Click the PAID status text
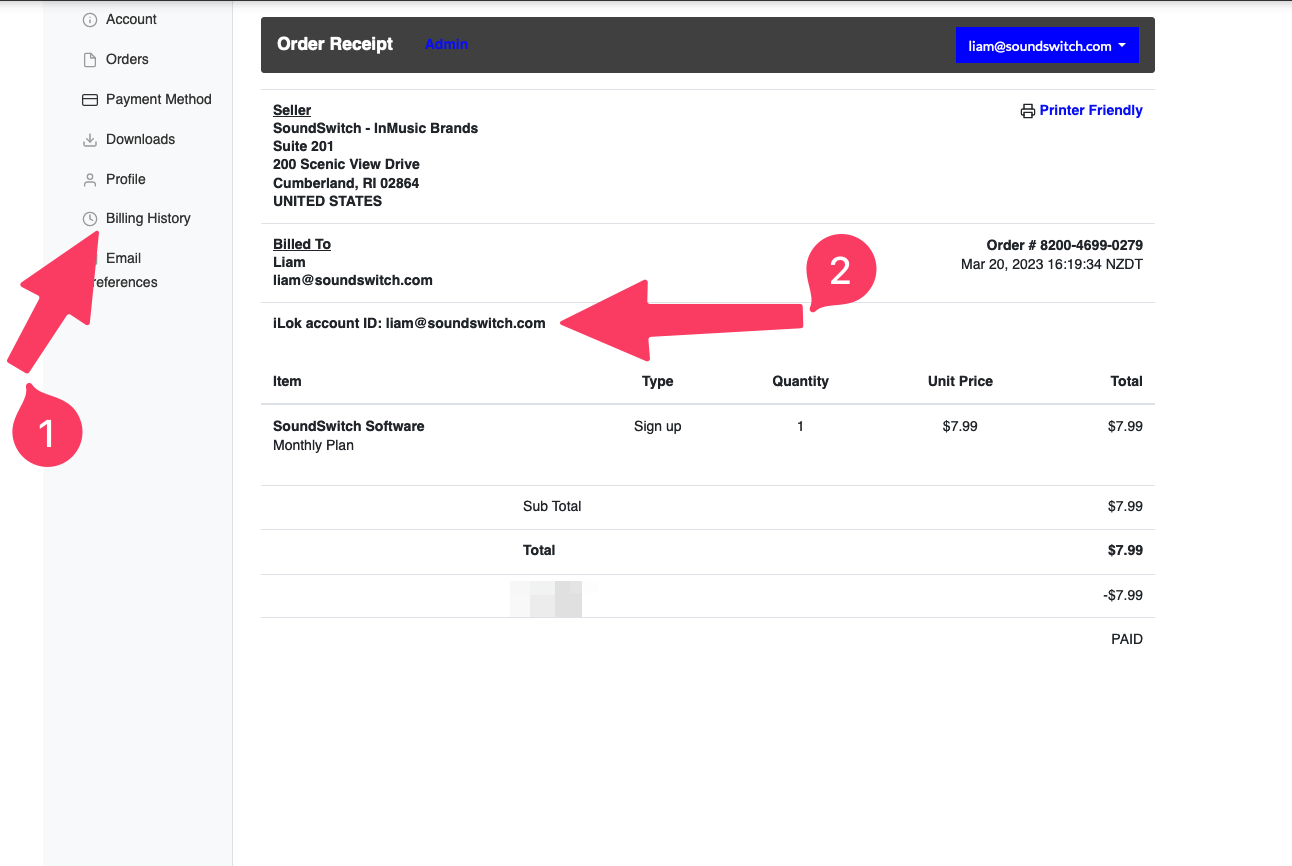1292x866 pixels. [1127, 639]
